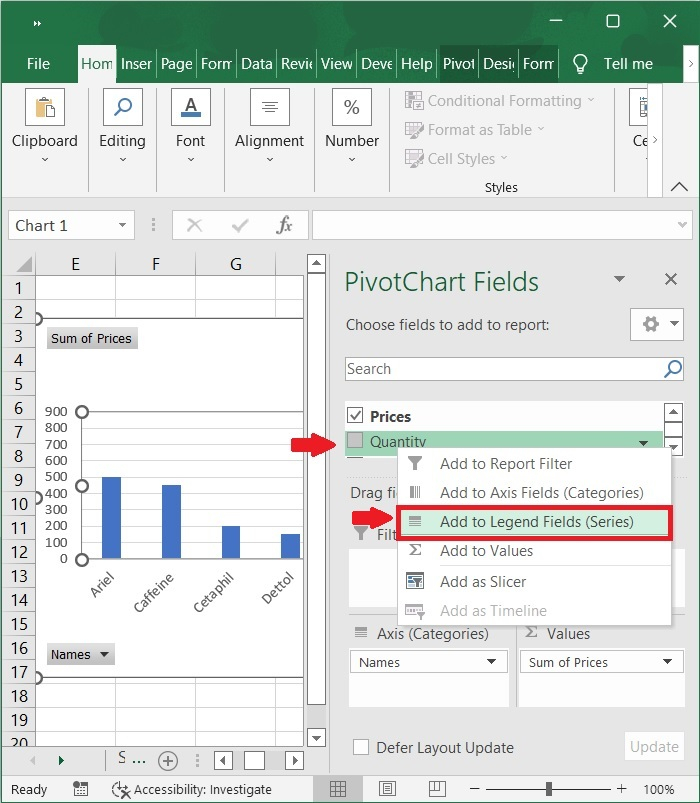Click the select-all corner triangle of the sheet
This screenshot has height=803, width=700.
point(23,264)
